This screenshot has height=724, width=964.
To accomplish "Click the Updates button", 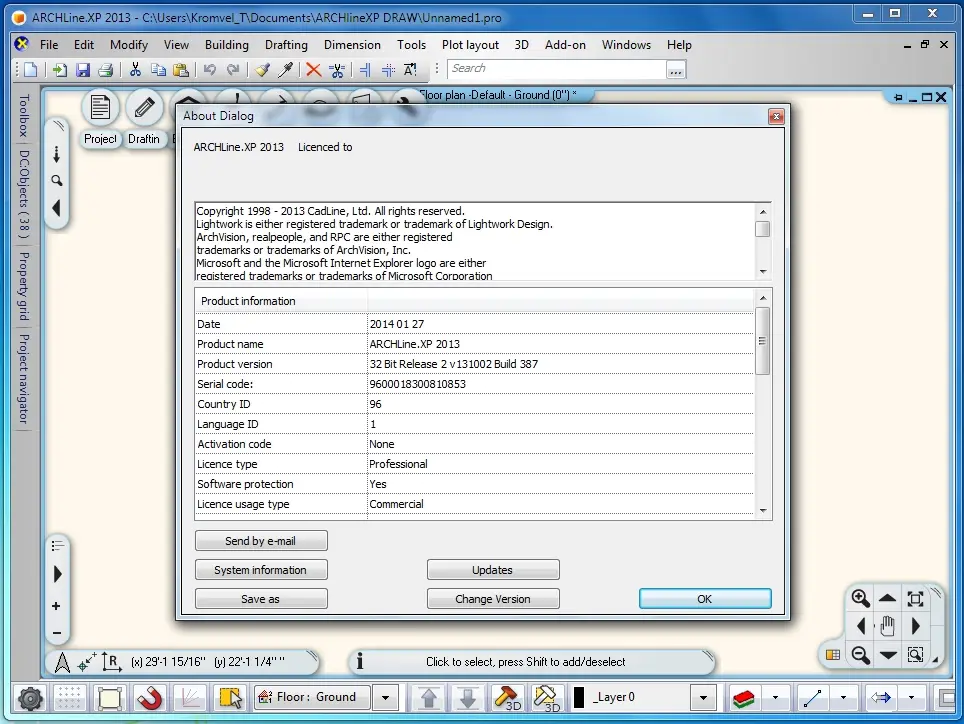I will click(x=493, y=570).
